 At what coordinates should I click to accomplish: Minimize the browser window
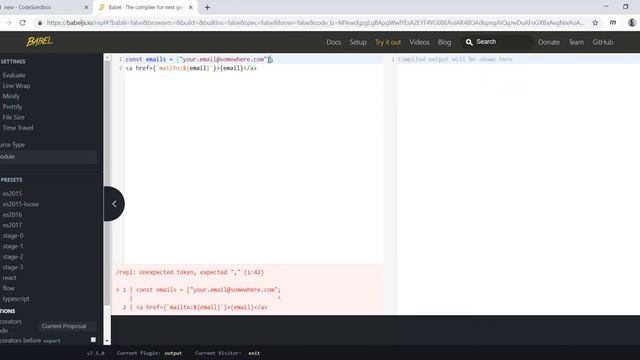pyautogui.click(x=606, y=7)
